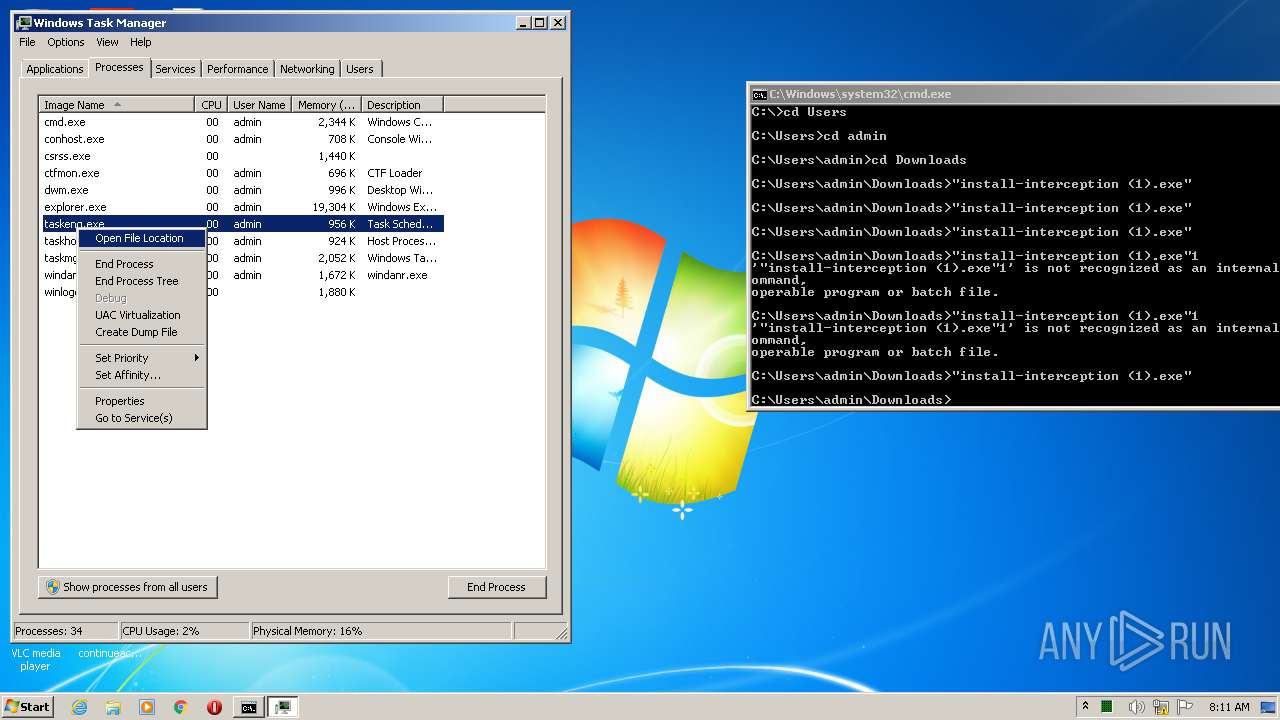Screen dimensions: 1280x720
Task: Launch Windows Media Player from taskbar
Action: click(x=147, y=707)
